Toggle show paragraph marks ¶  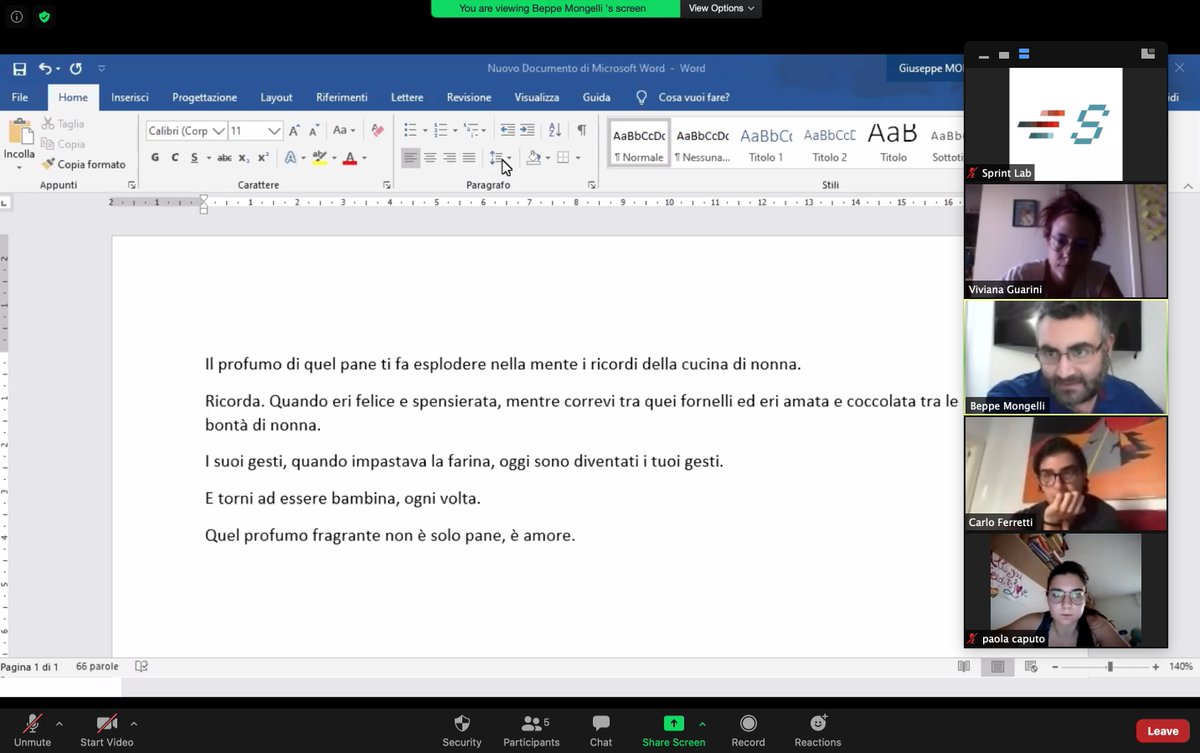[581, 131]
